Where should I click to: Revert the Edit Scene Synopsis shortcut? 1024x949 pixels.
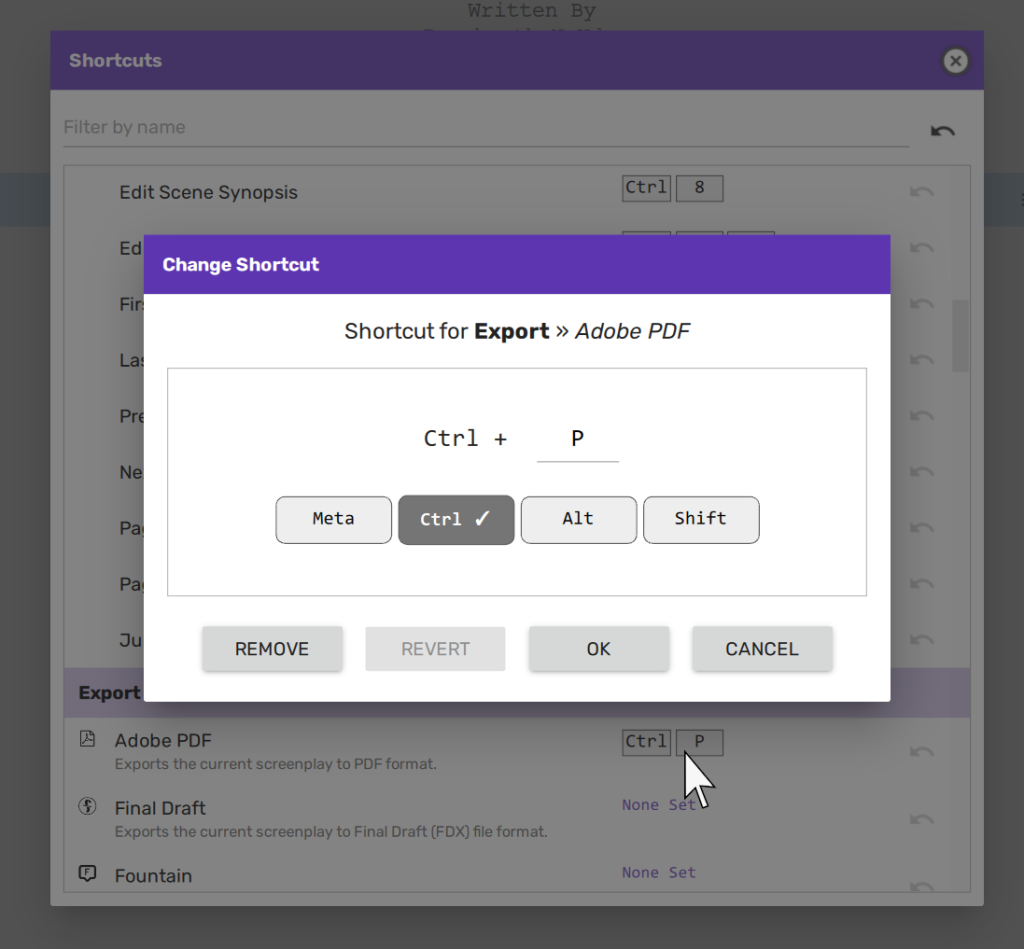[921, 192]
